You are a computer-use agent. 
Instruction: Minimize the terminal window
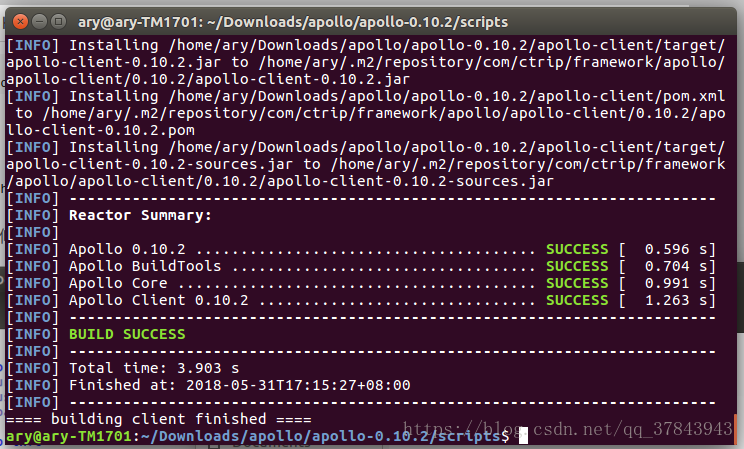(x=39, y=21)
